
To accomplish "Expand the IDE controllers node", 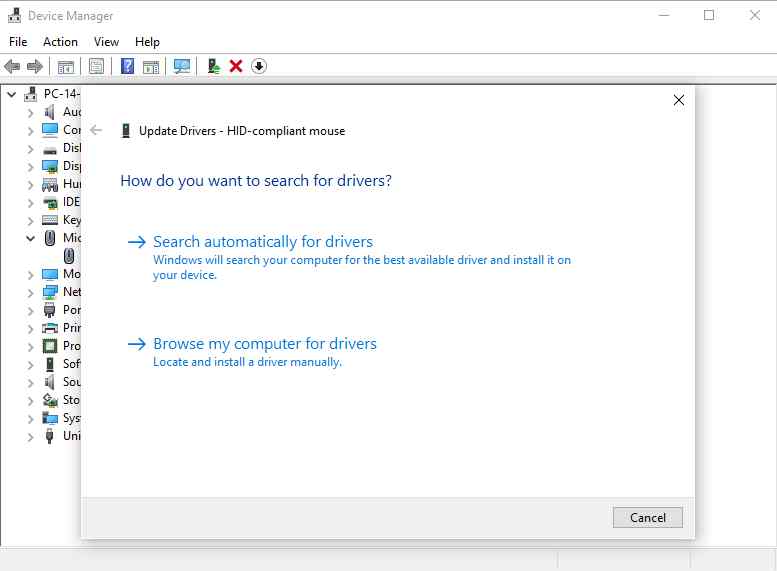I will tap(30, 203).
